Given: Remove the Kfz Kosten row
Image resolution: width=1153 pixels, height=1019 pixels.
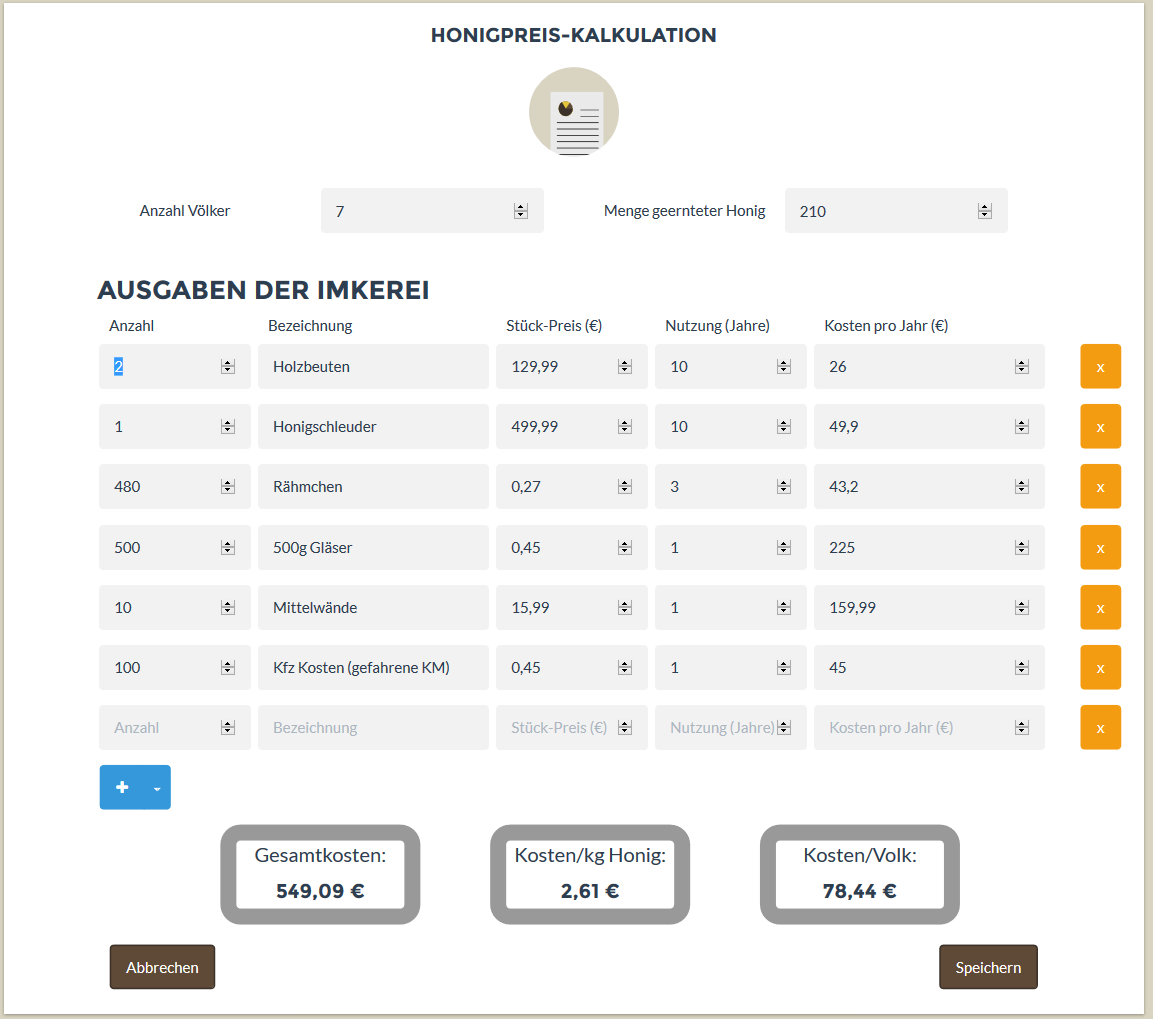Looking at the screenshot, I should (1100, 667).
